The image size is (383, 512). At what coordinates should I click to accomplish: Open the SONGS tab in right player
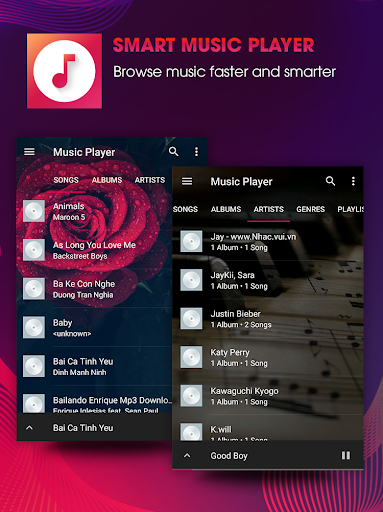click(x=185, y=209)
